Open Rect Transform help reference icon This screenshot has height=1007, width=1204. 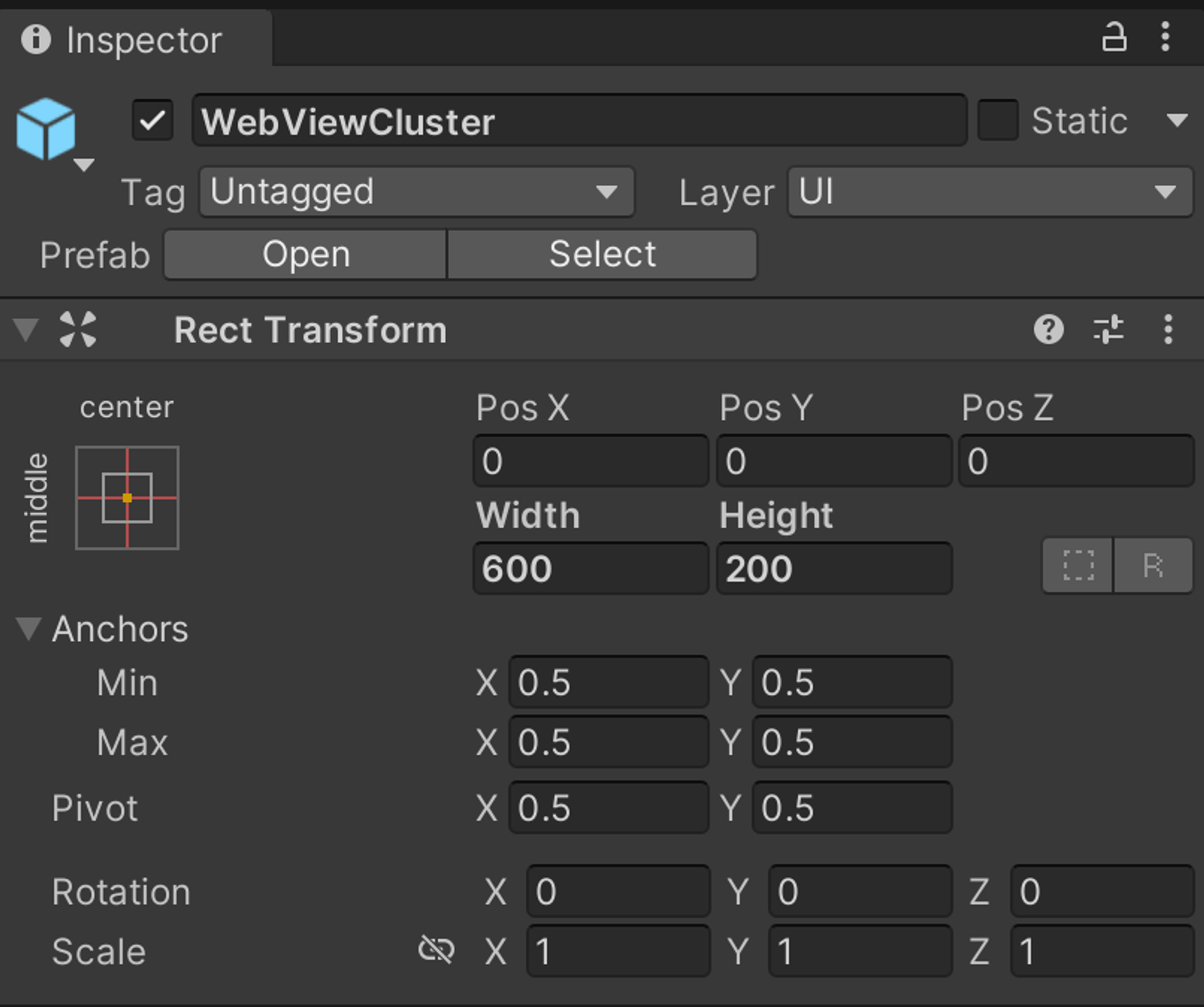(x=1049, y=329)
